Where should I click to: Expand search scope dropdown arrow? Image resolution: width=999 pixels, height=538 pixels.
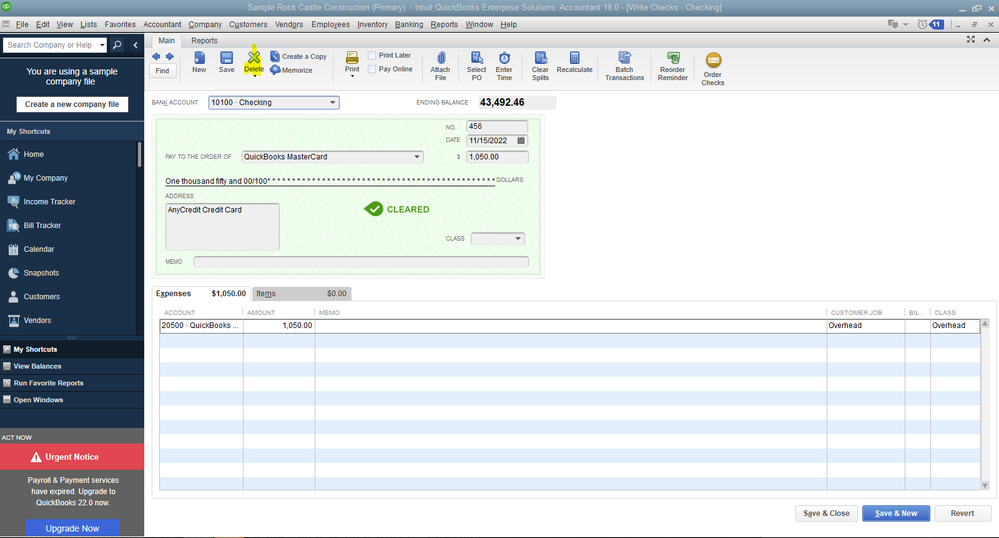102,45
